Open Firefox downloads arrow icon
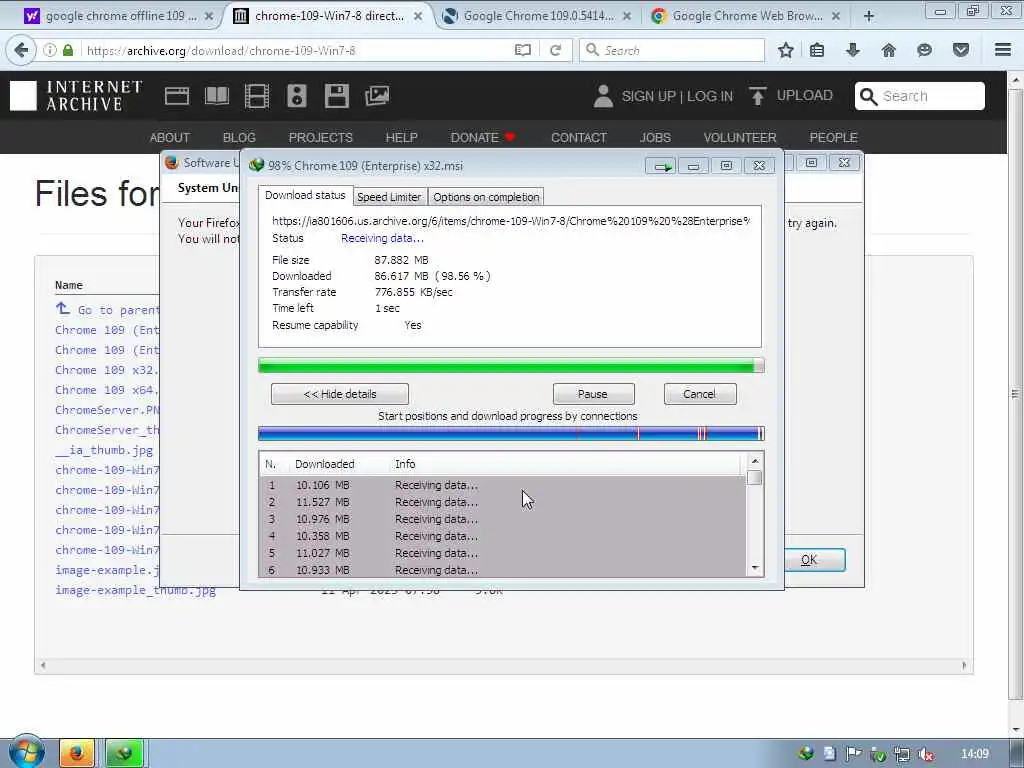1024x768 pixels. pos(852,50)
